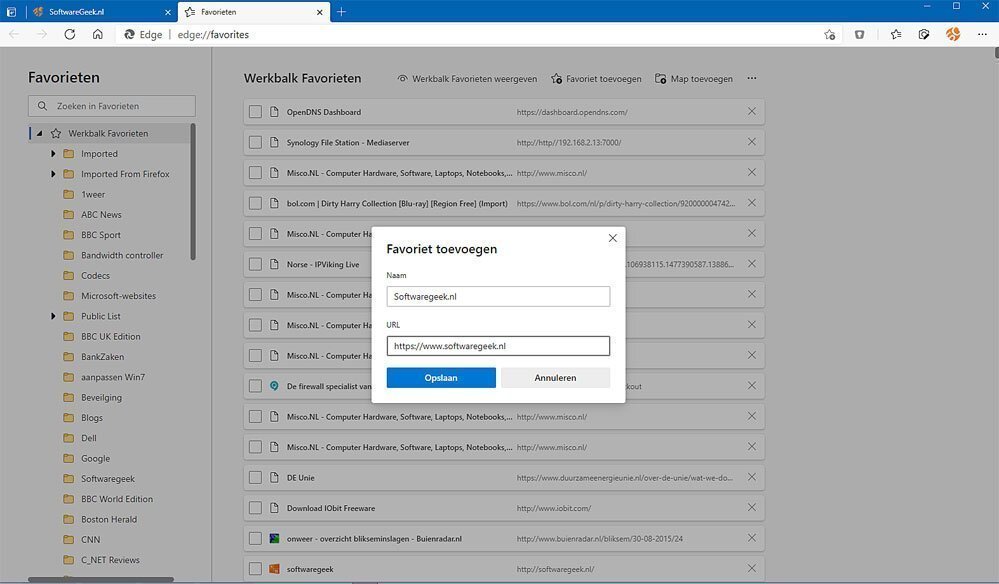Screen dimensions: 999x584
Task: Expand the Imported folder
Action: (54, 153)
